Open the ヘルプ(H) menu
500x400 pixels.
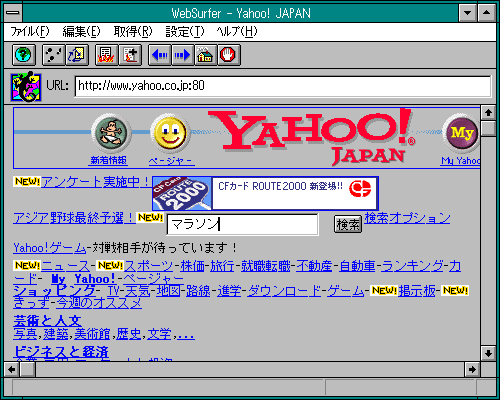coord(237,32)
